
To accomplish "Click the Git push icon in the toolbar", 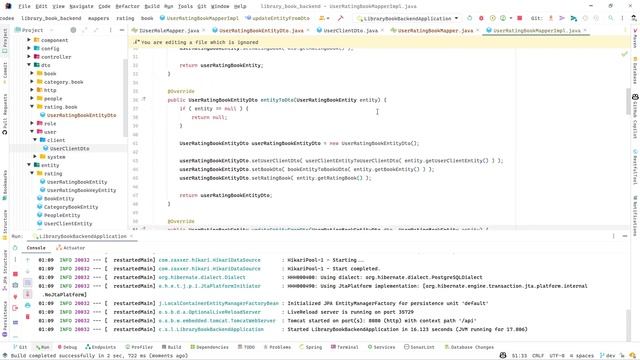I will point(573,18).
